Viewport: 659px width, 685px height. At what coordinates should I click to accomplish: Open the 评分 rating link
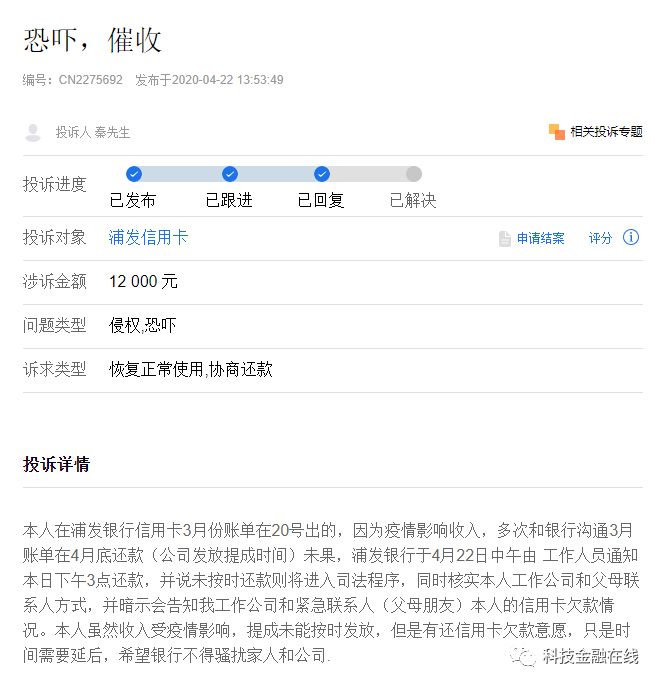600,238
